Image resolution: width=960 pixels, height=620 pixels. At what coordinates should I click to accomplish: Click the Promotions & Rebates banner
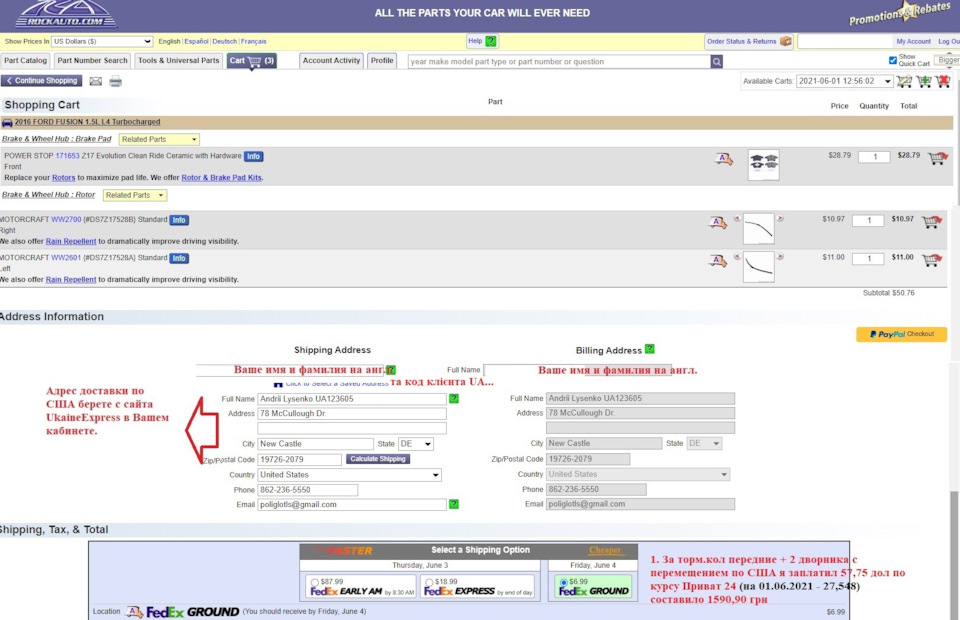tap(899, 14)
